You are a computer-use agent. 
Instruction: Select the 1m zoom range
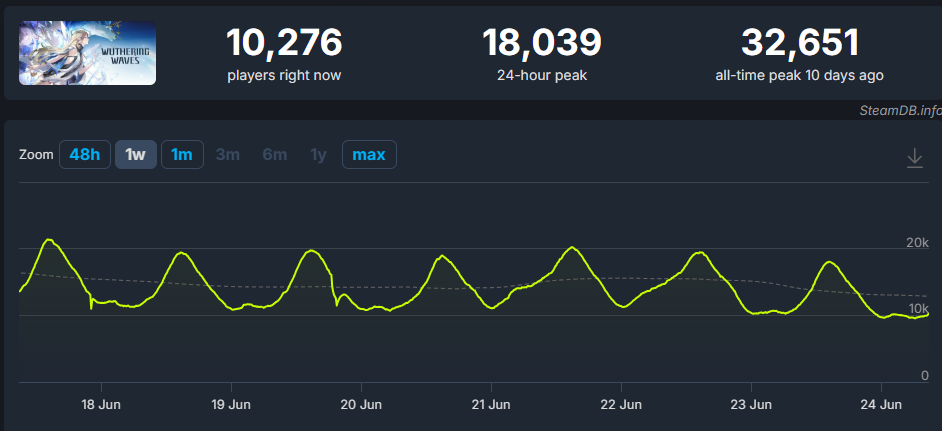tap(182, 154)
